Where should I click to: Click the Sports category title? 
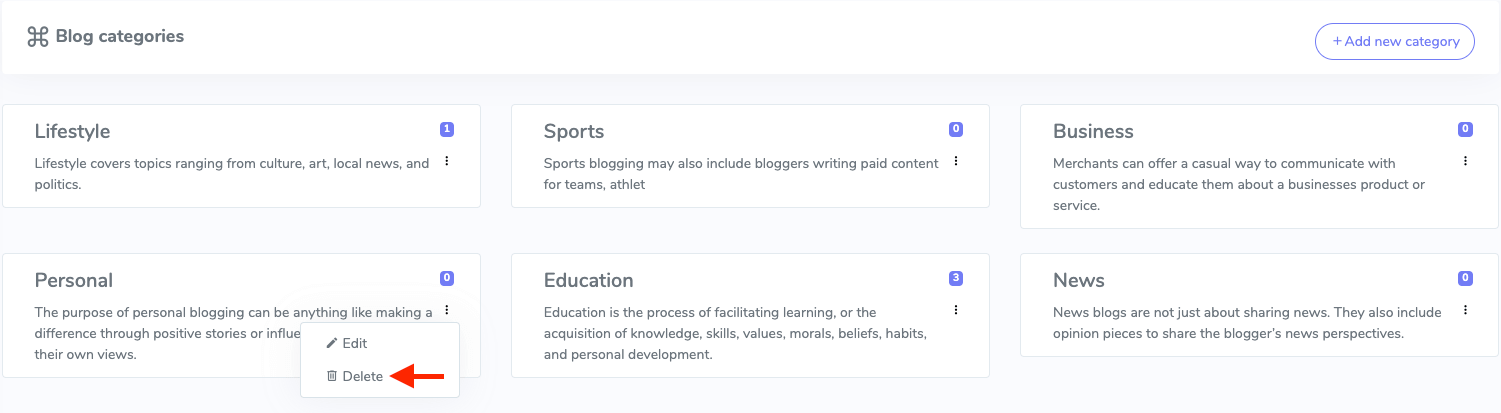click(574, 131)
